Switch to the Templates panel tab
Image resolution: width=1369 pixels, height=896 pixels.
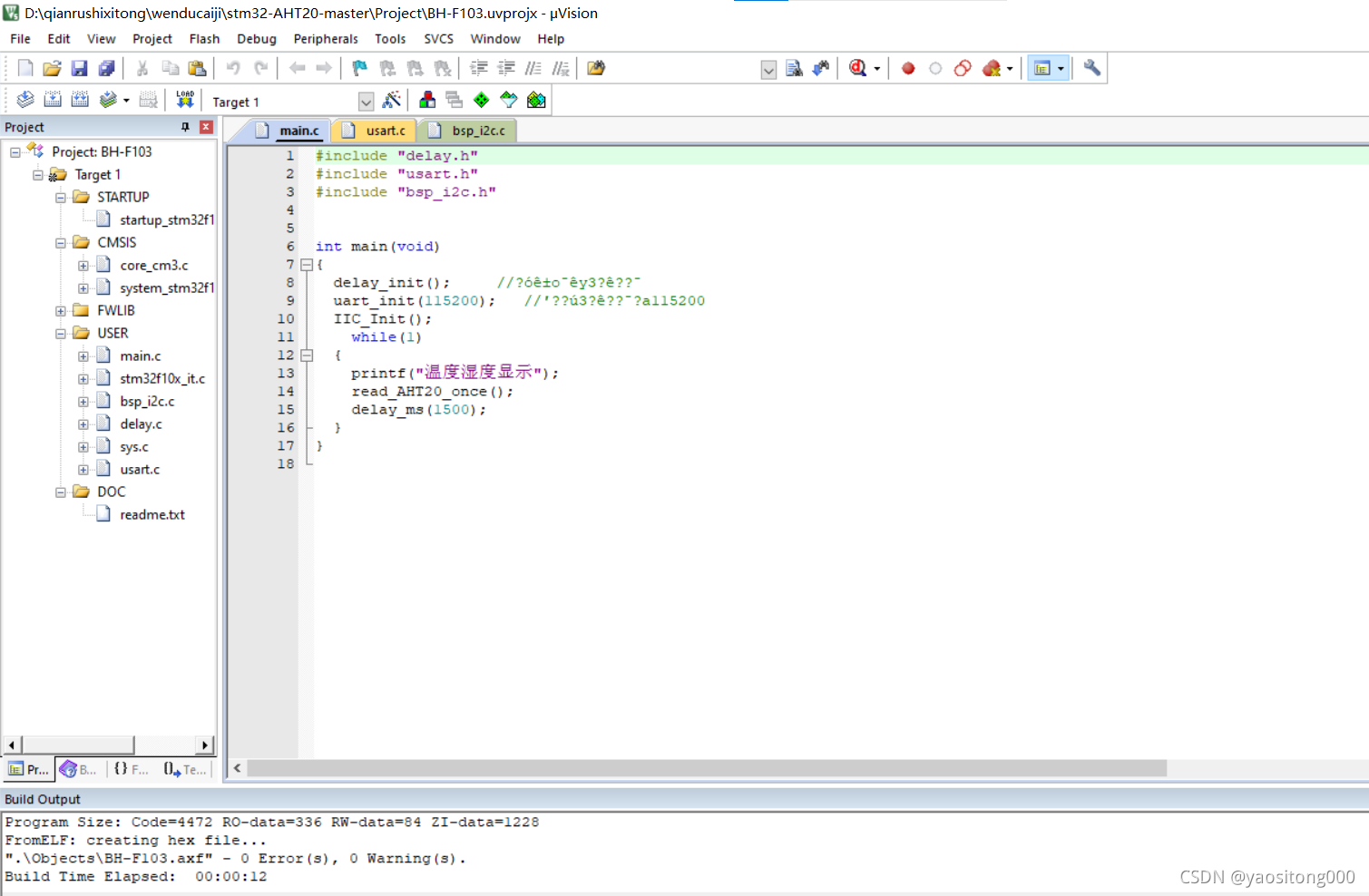point(185,769)
